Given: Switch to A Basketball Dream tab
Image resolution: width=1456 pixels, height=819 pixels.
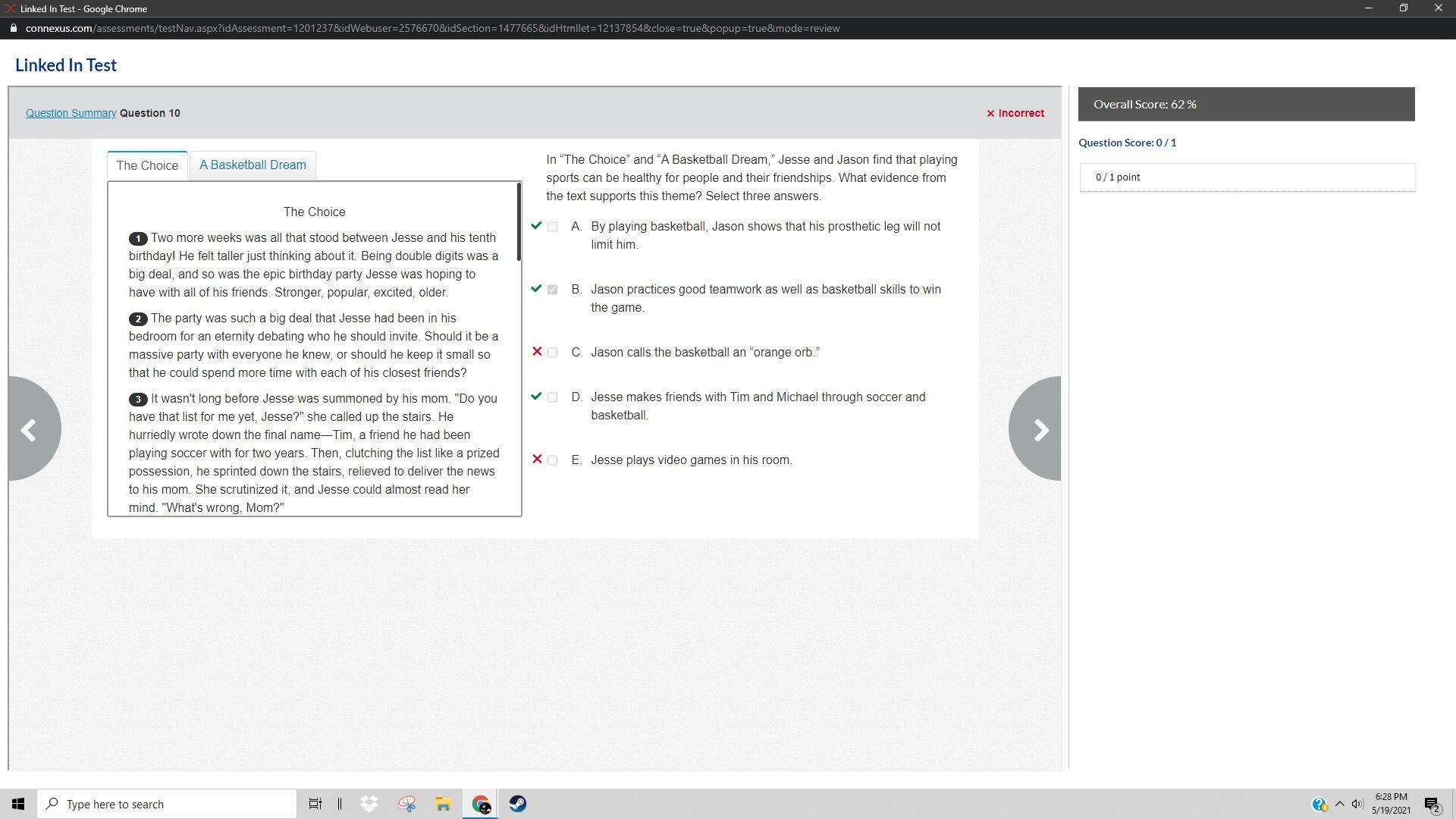Looking at the screenshot, I should (x=253, y=165).
